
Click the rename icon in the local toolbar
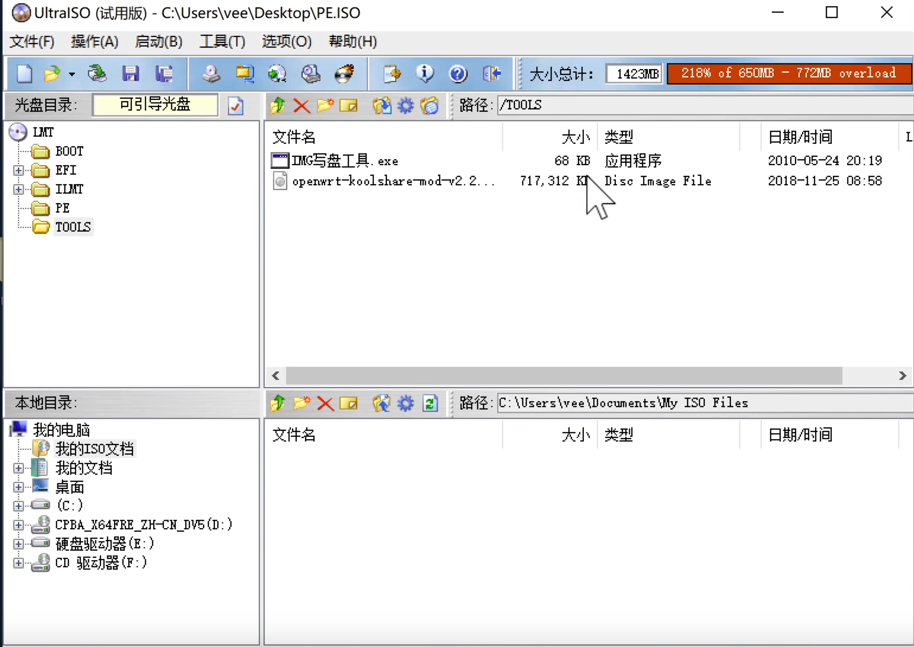click(x=349, y=403)
